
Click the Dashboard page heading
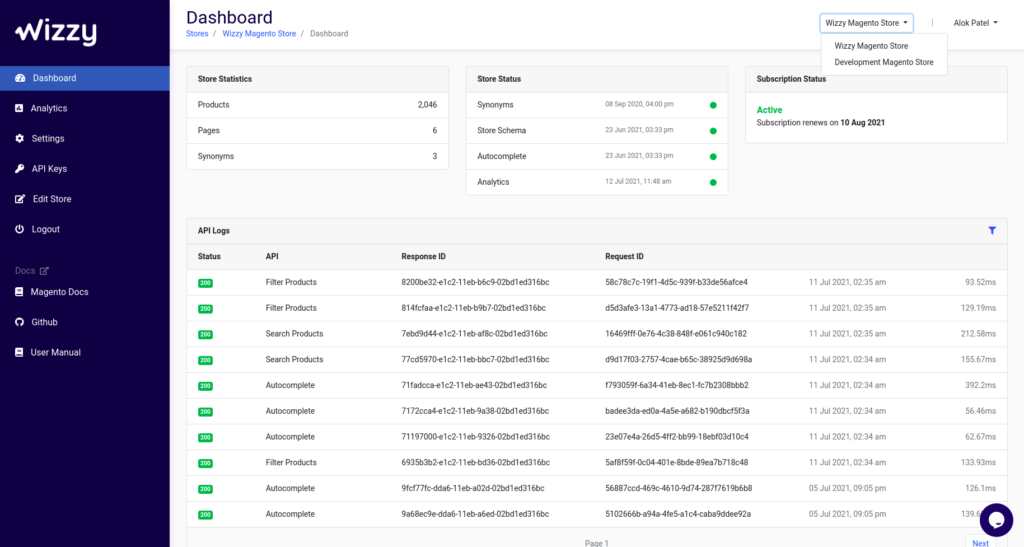coord(229,17)
